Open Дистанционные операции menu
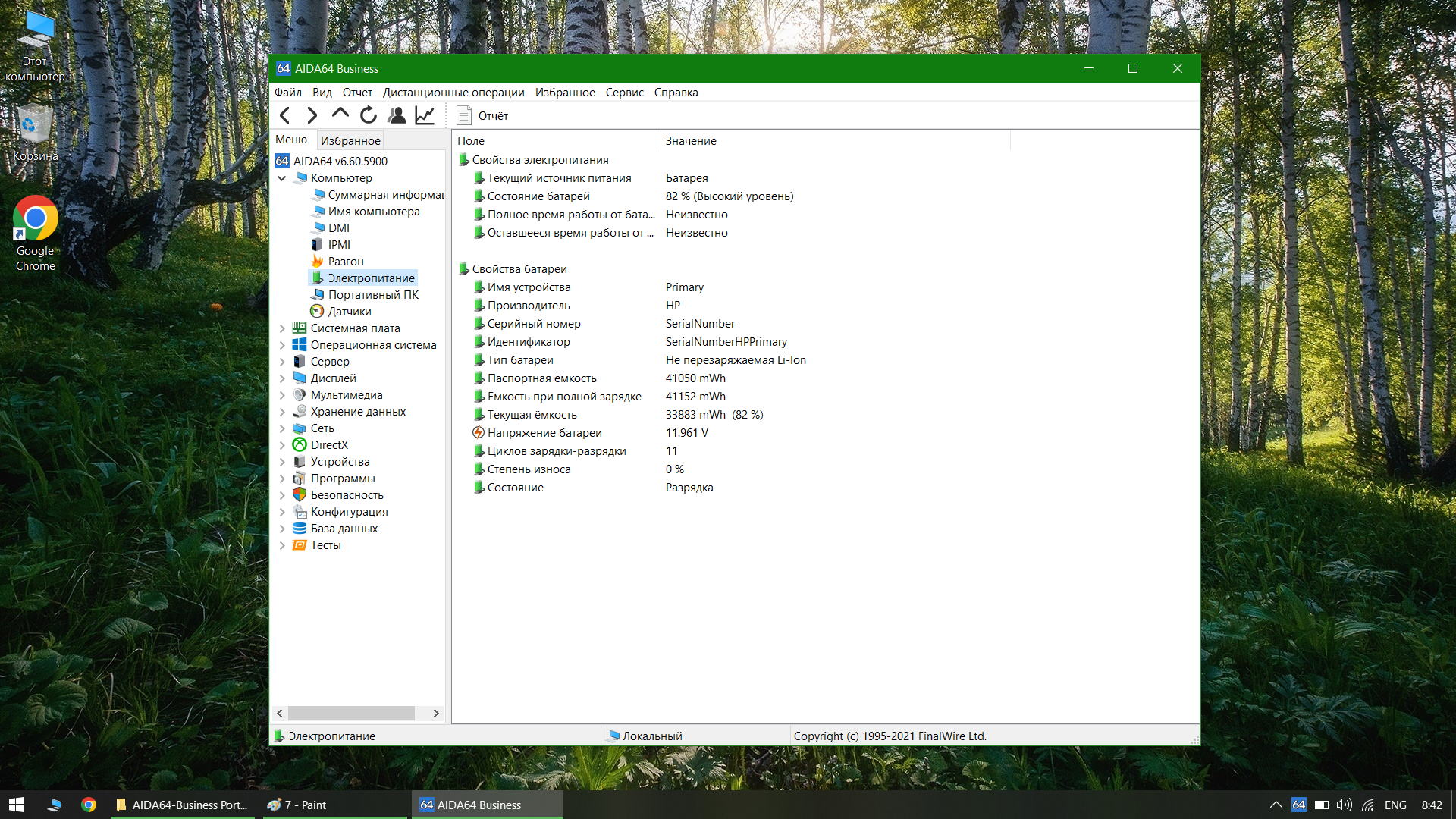1456x819 pixels. point(453,93)
